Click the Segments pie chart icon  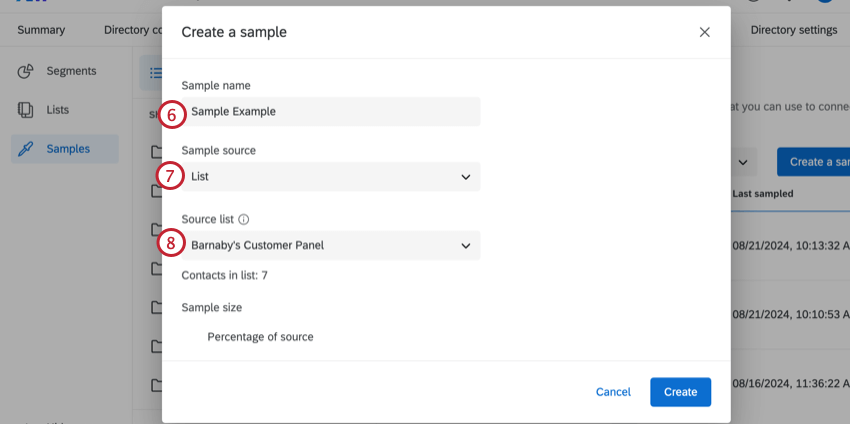coord(26,71)
